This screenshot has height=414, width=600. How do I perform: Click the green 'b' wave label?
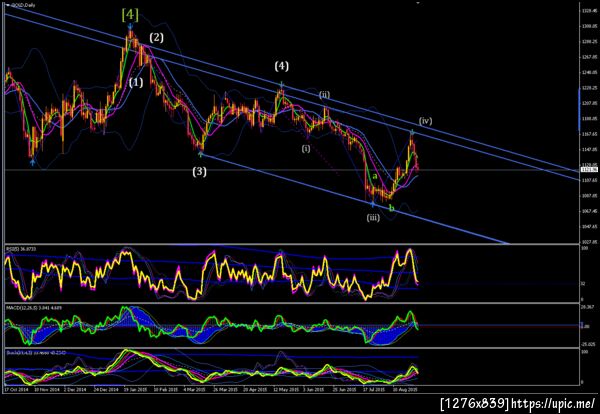click(x=391, y=208)
